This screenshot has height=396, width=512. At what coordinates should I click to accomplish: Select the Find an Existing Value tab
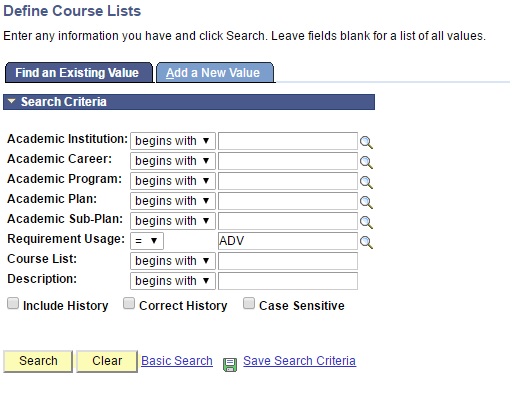79,73
